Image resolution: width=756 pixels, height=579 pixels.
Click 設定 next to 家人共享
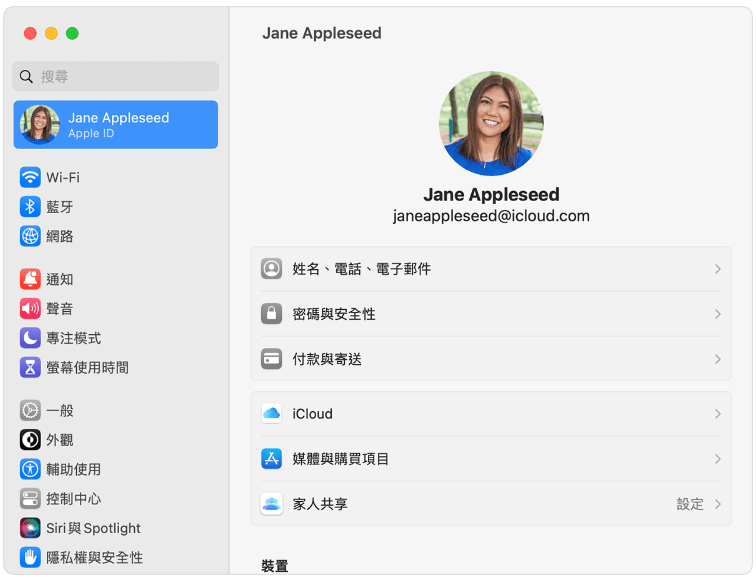point(690,504)
